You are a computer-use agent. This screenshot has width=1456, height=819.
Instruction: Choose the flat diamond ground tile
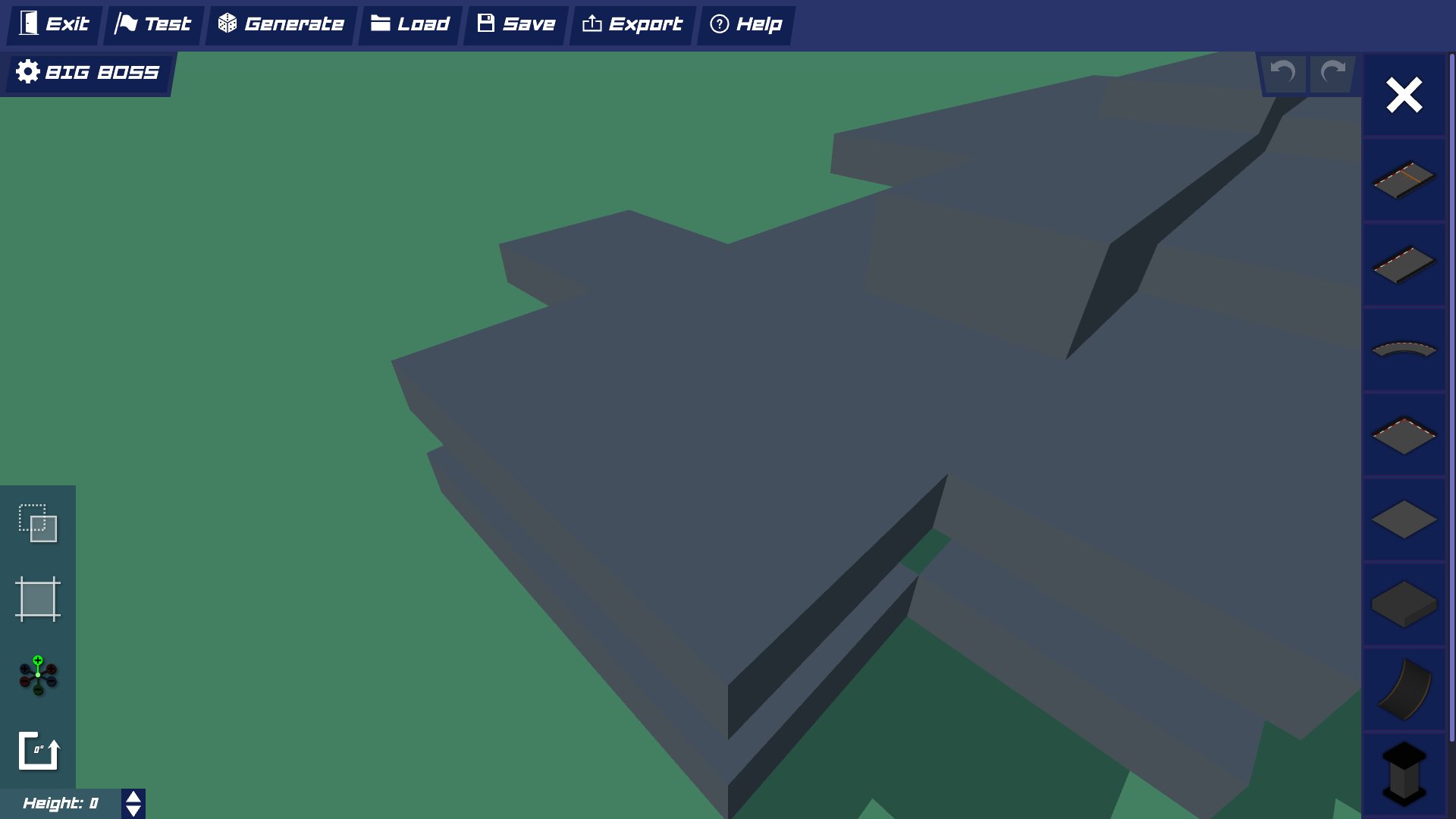tap(1404, 520)
